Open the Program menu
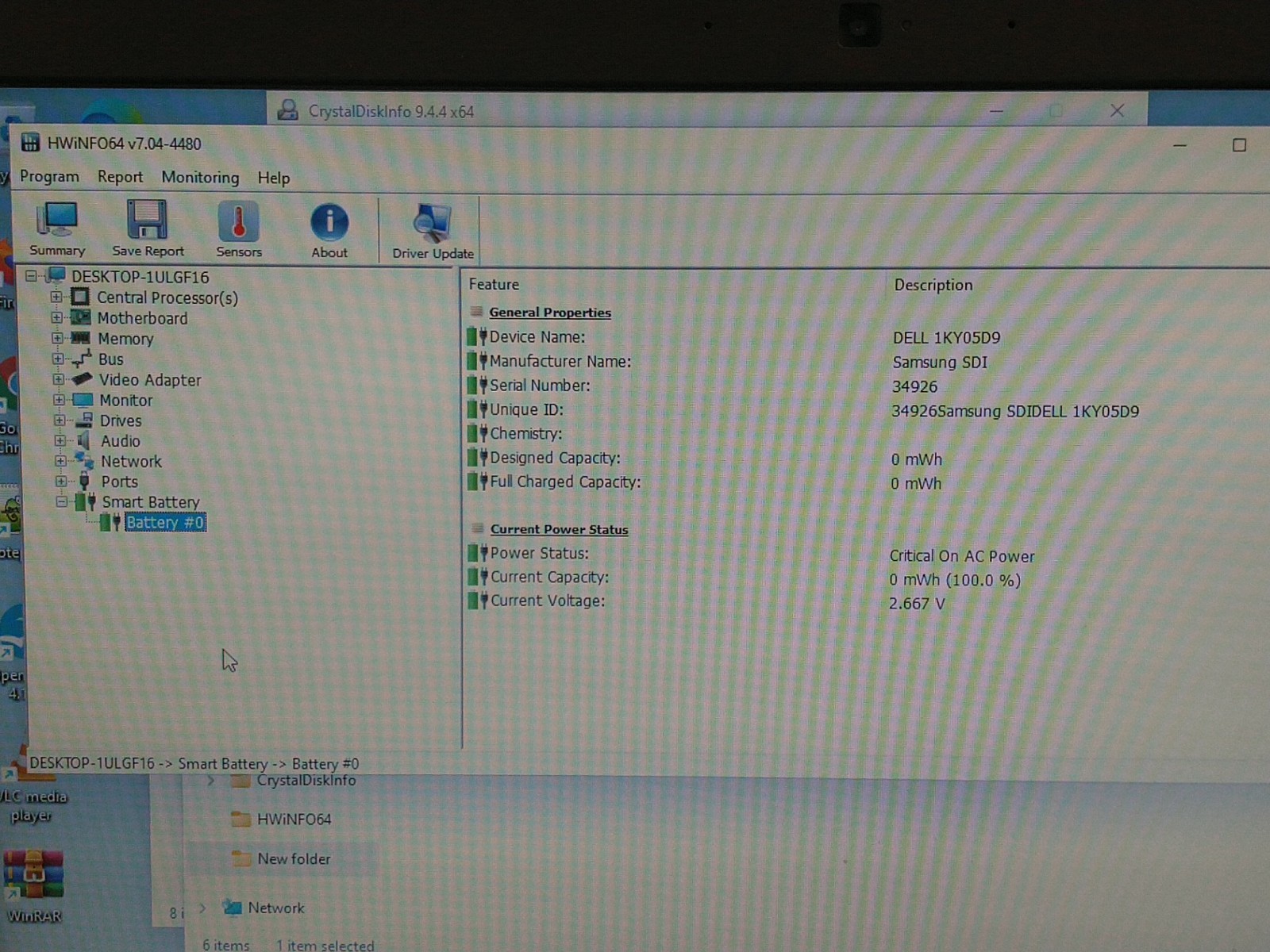Screen dimensions: 1270x952 point(49,176)
